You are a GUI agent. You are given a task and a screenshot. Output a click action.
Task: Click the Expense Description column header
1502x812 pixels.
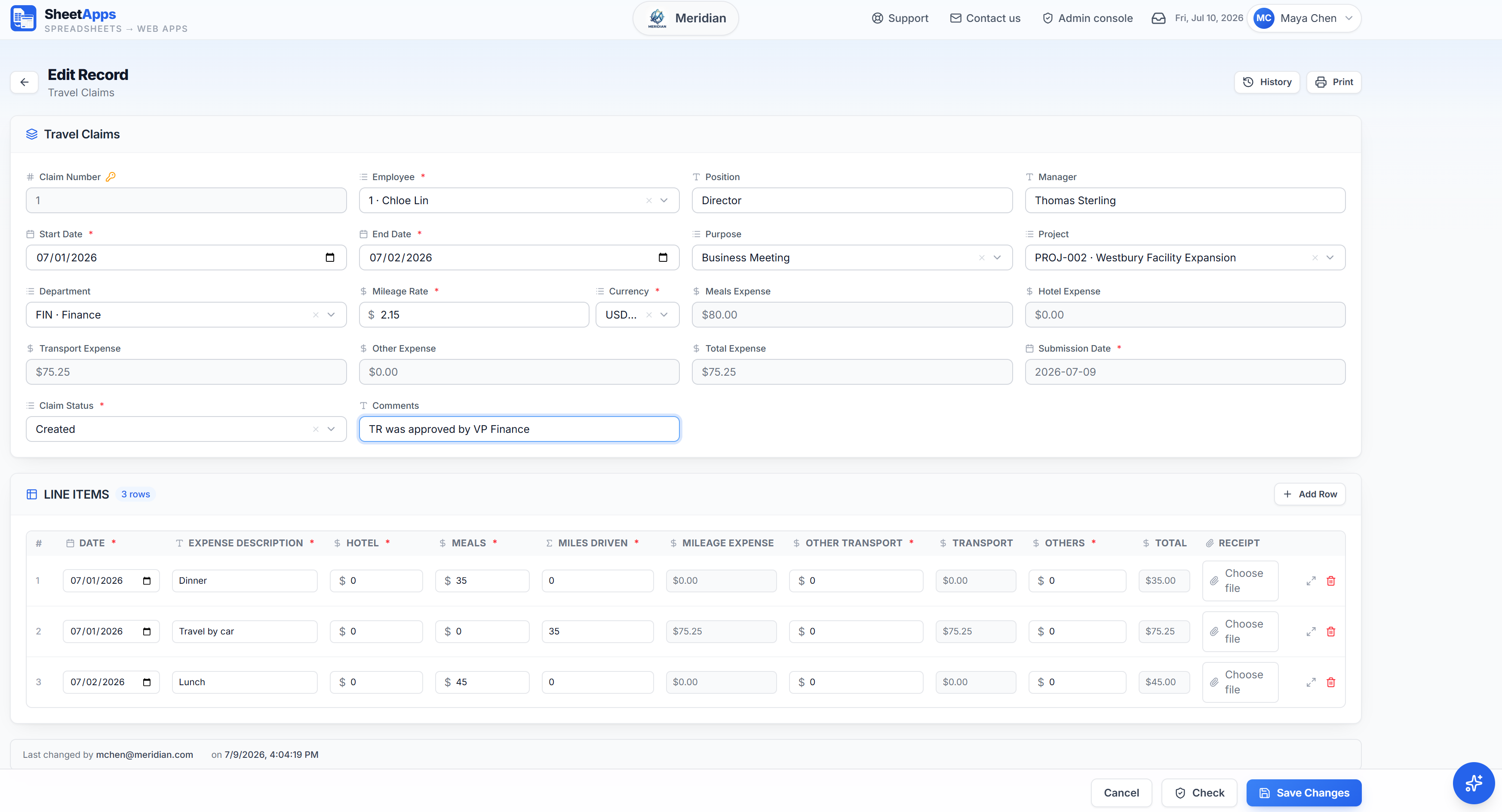coord(245,543)
